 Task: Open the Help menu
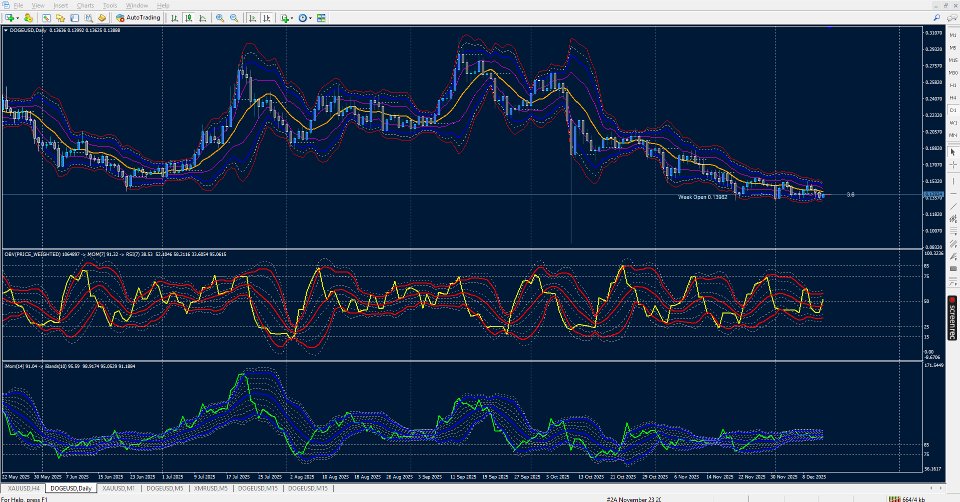coord(163,6)
